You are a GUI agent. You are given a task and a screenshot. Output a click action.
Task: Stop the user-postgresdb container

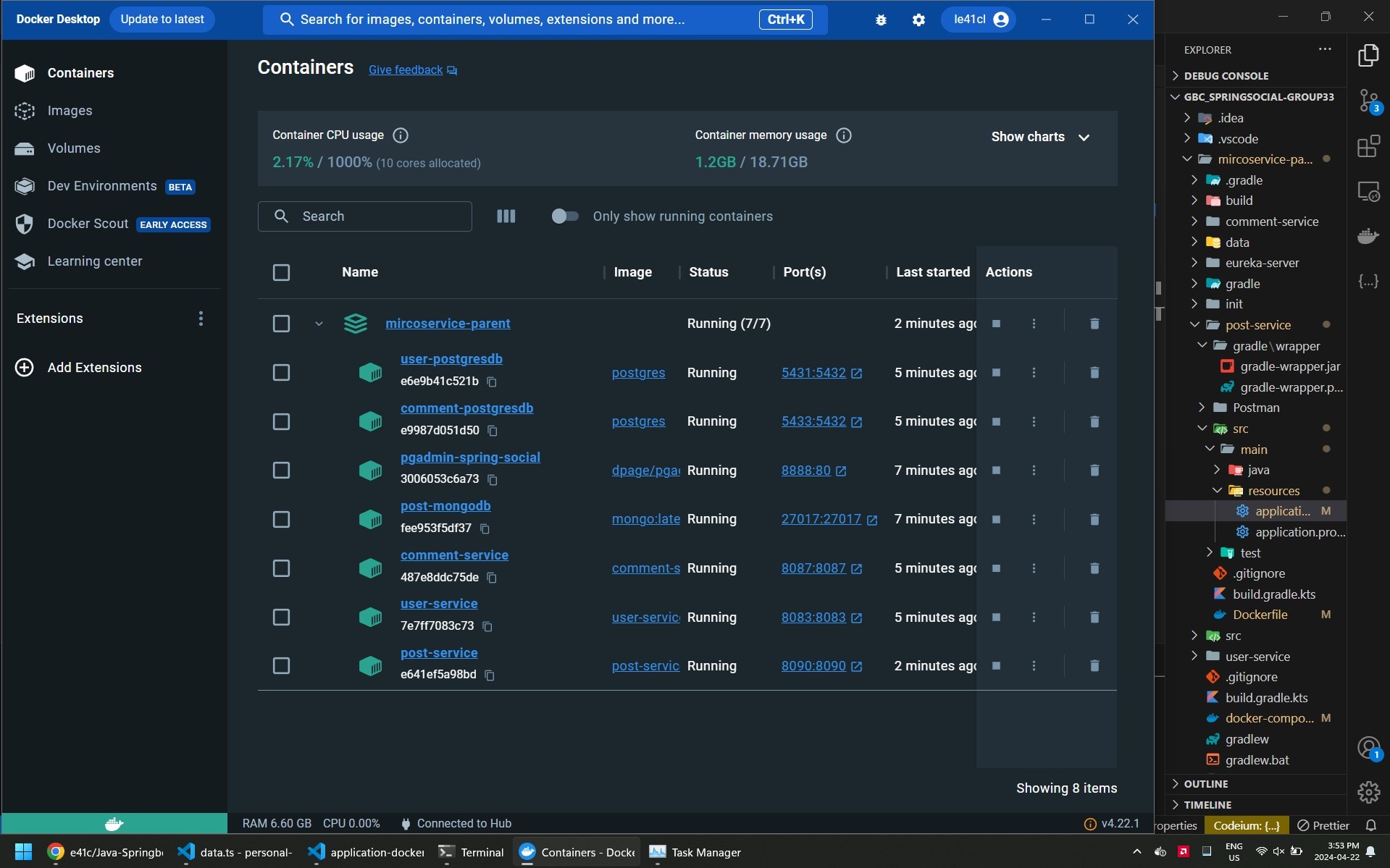[x=996, y=372]
